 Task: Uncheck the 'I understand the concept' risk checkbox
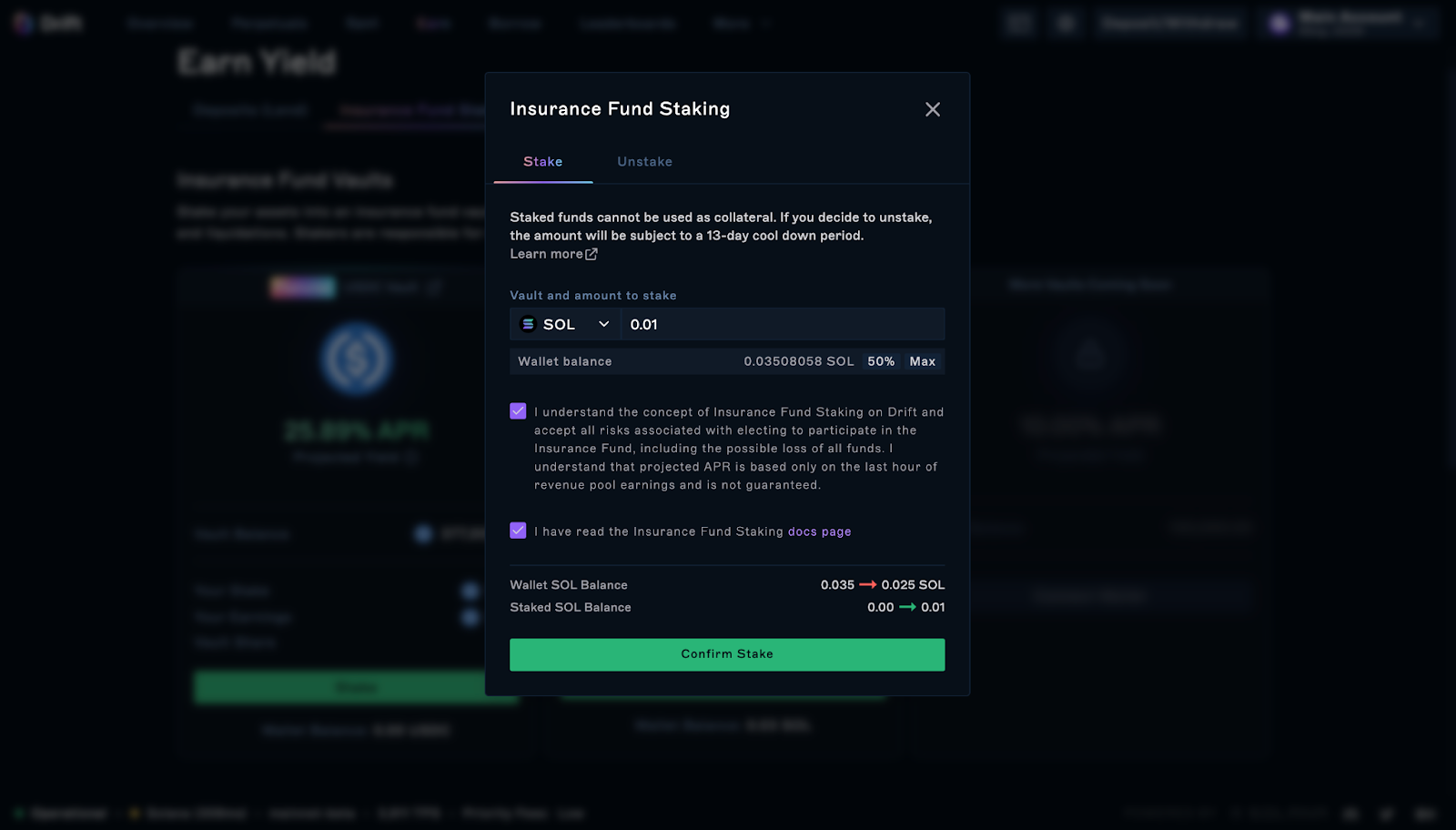pyautogui.click(x=518, y=411)
